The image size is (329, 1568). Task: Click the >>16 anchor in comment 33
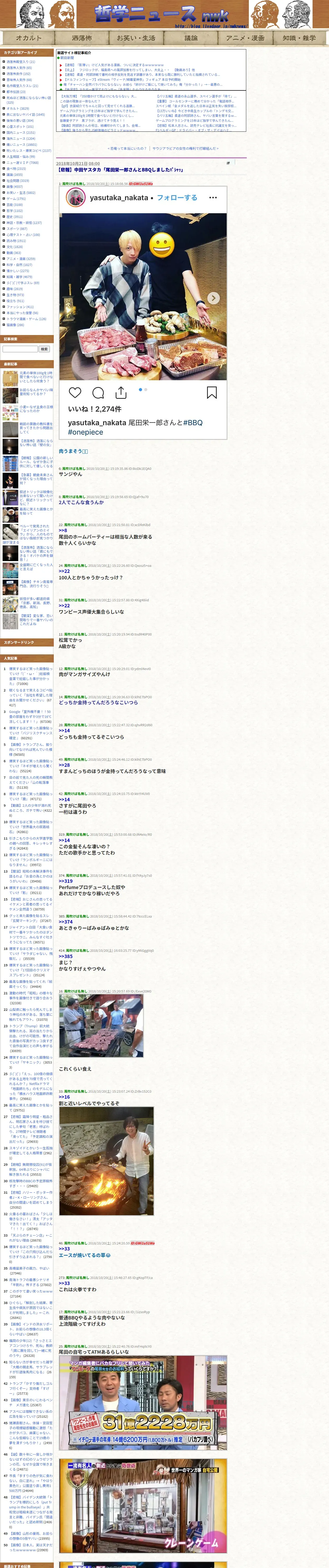64,1097
